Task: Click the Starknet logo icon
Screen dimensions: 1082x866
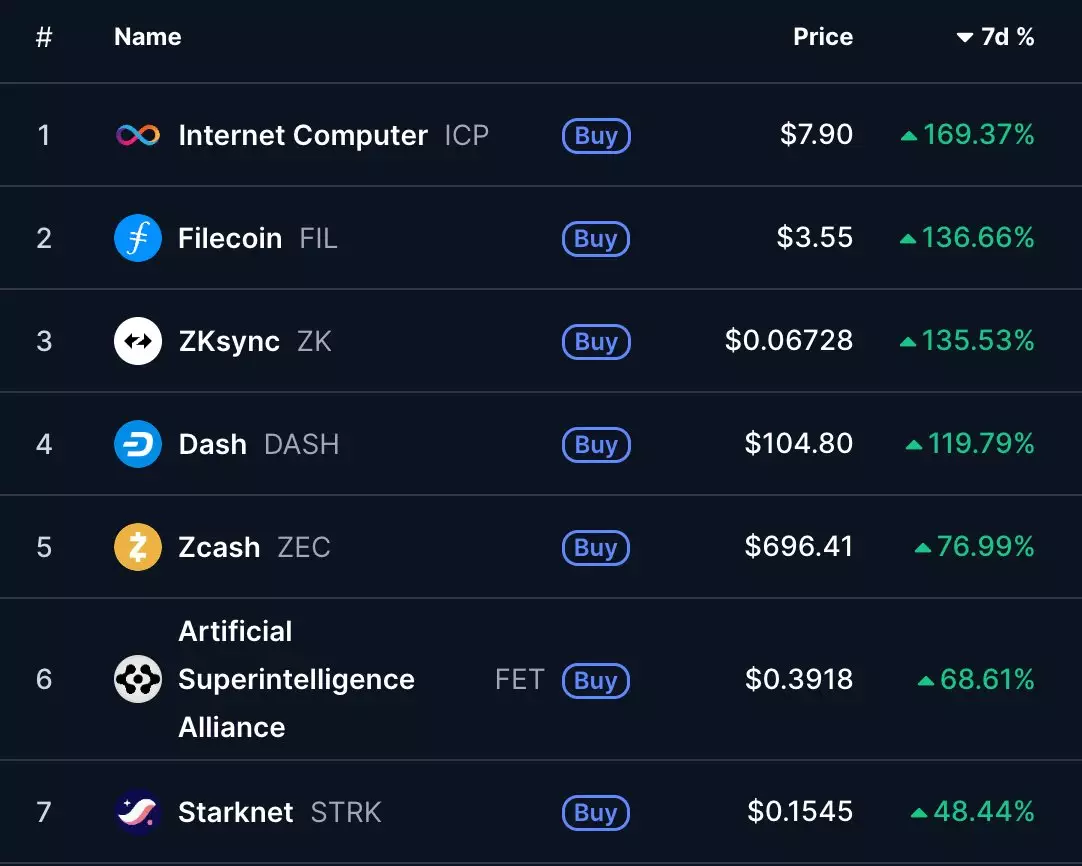Action: (138, 812)
